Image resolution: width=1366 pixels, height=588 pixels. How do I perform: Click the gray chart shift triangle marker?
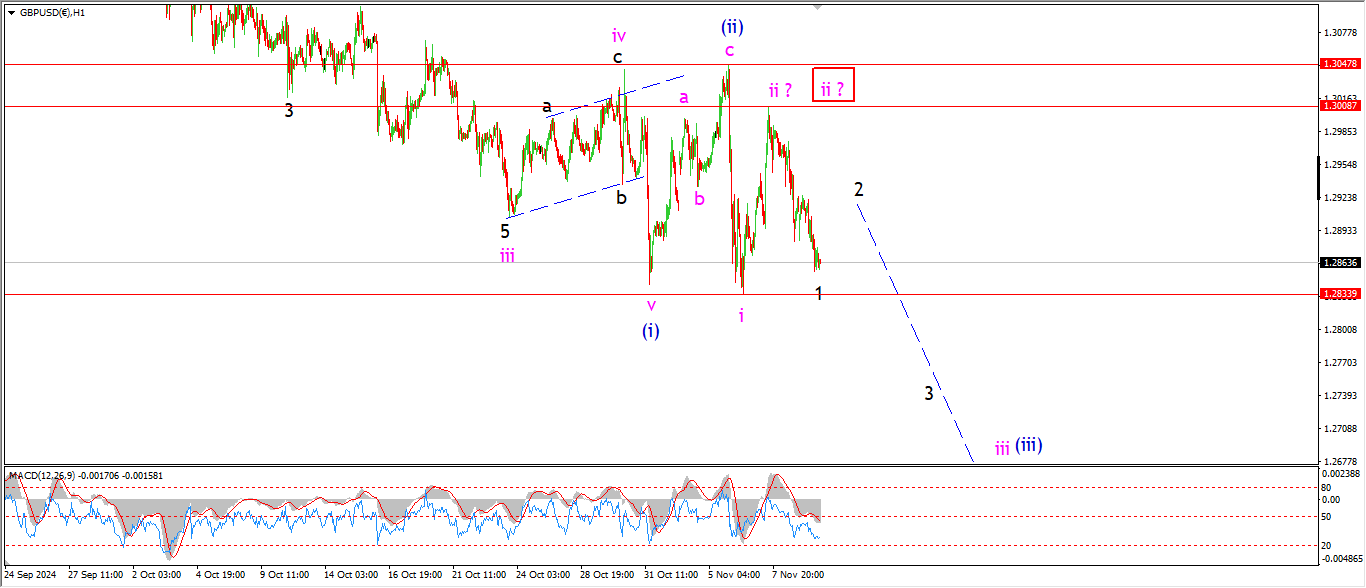[818, 8]
